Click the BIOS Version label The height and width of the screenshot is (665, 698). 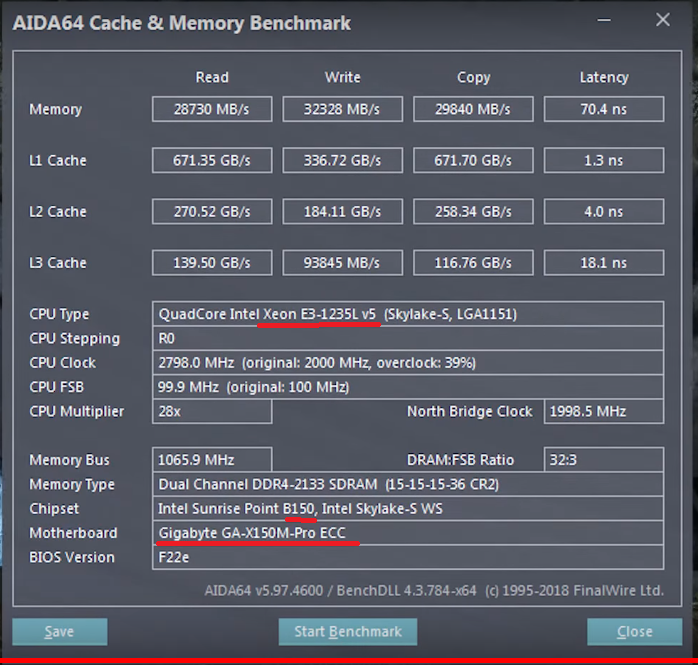point(72,557)
